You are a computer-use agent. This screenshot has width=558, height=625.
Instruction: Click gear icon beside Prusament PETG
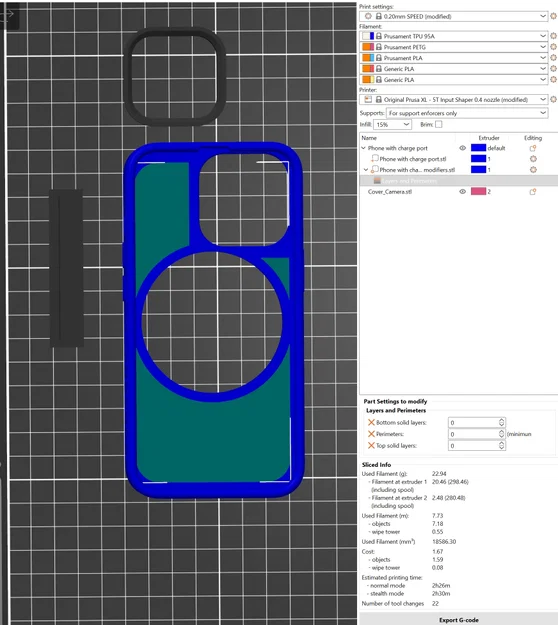click(x=553, y=47)
